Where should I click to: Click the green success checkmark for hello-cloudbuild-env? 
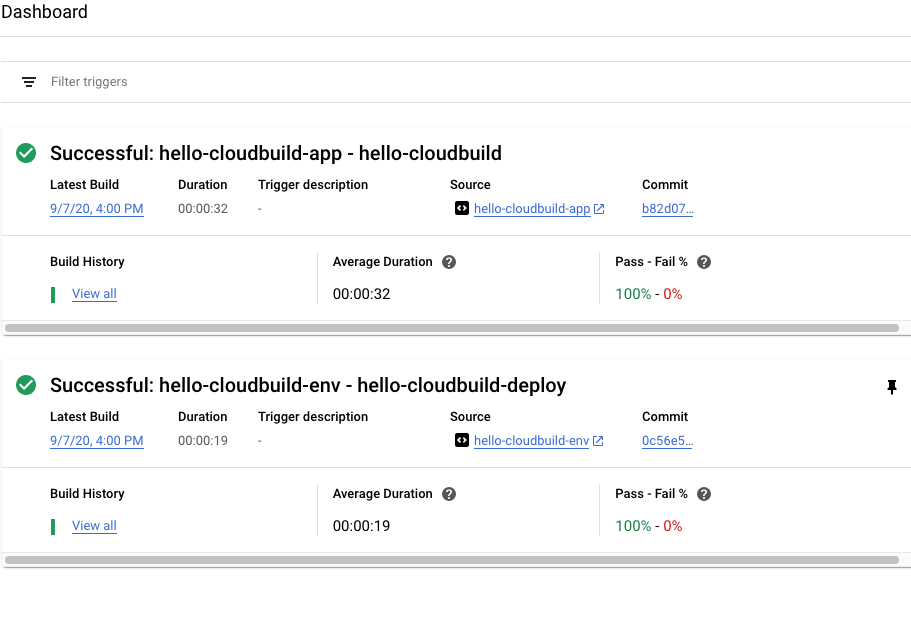(26, 385)
